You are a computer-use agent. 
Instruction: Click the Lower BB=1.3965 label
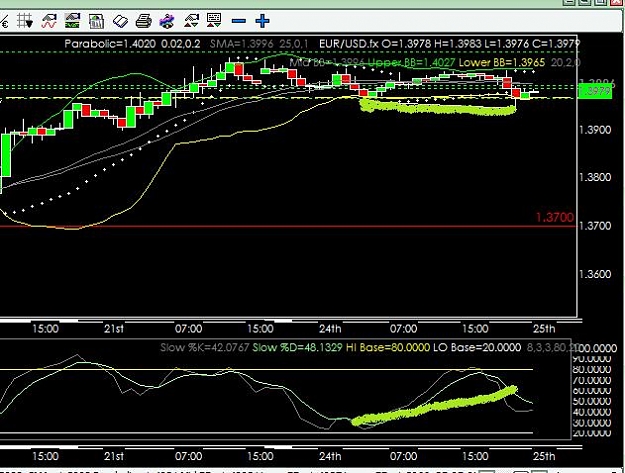click(501, 63)
